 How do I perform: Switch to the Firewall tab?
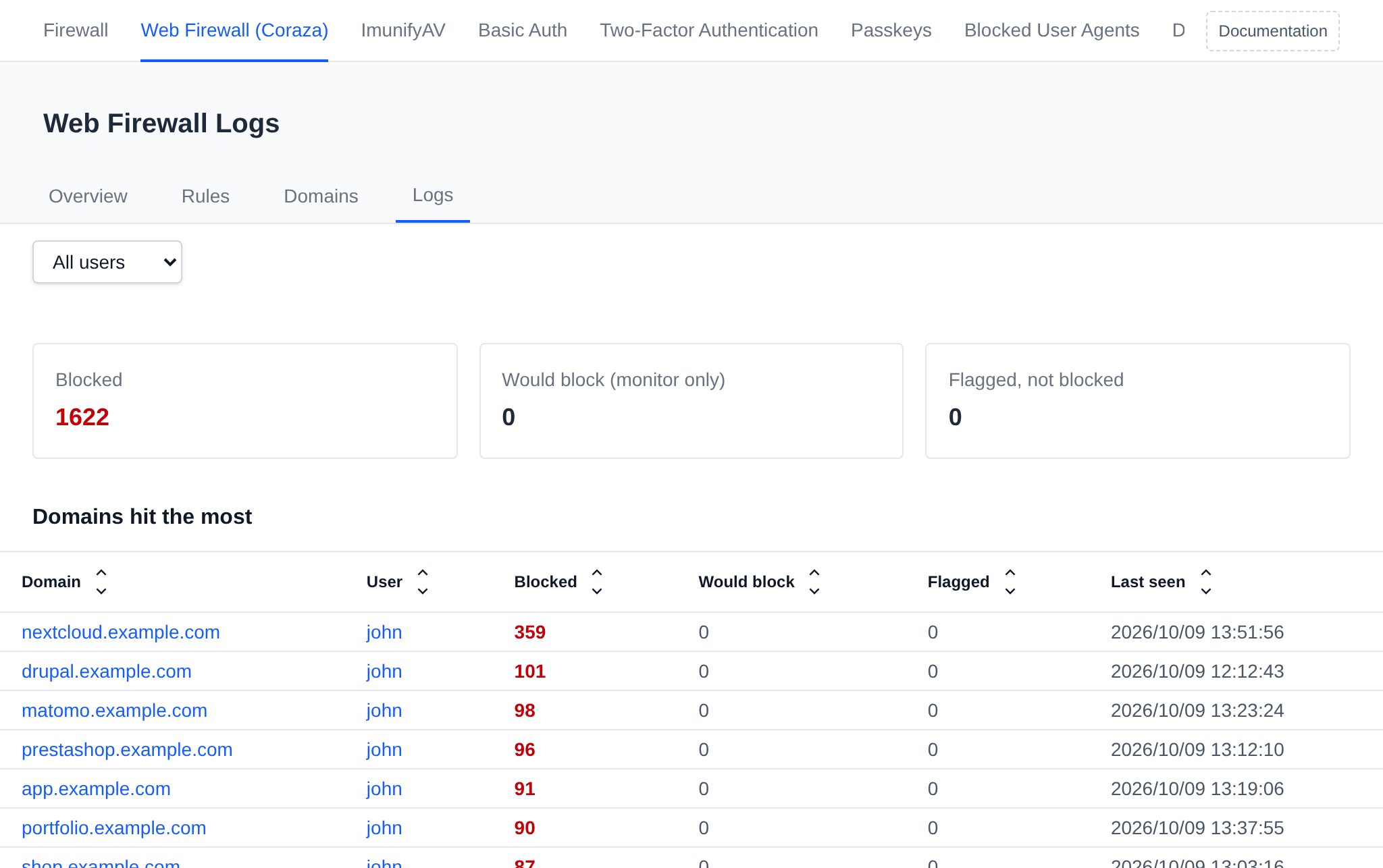coord(76,30)
